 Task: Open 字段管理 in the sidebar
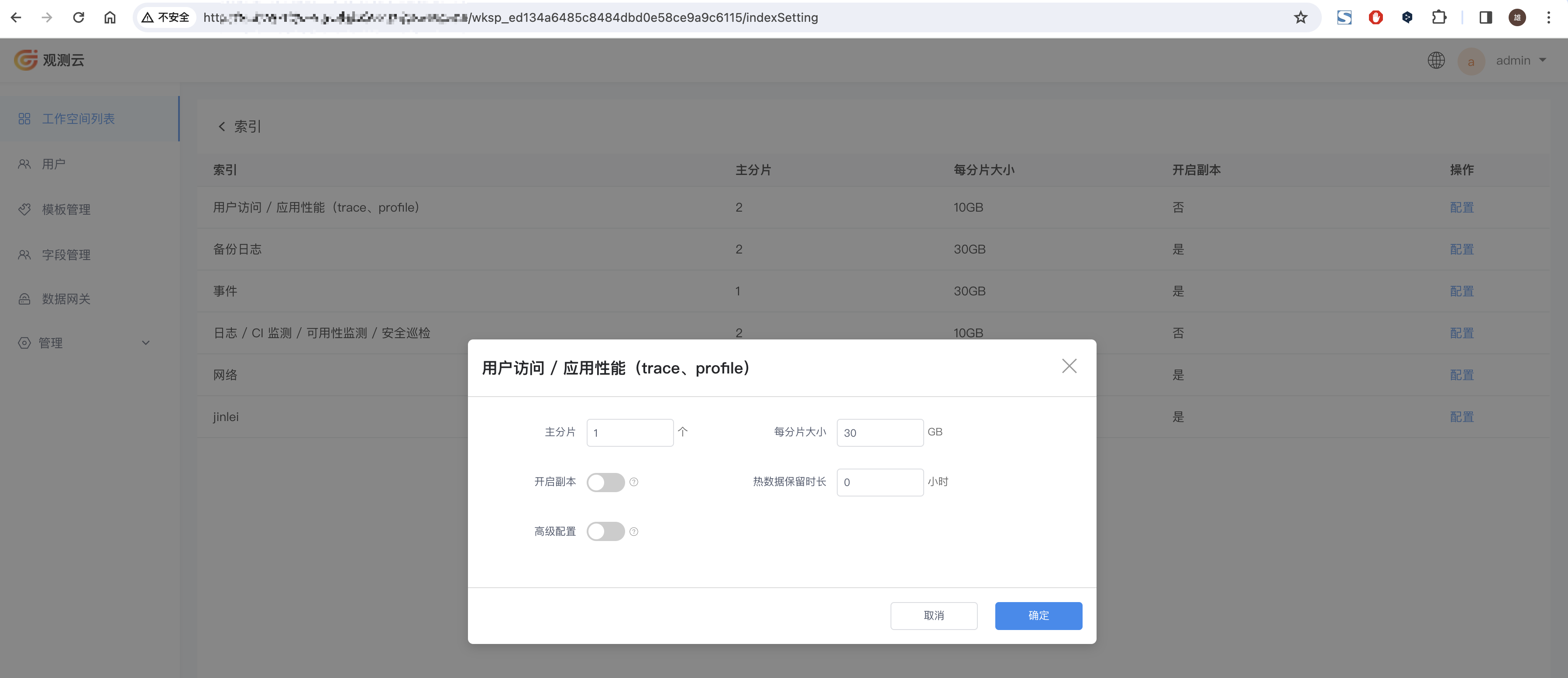(x=89, y=254)
